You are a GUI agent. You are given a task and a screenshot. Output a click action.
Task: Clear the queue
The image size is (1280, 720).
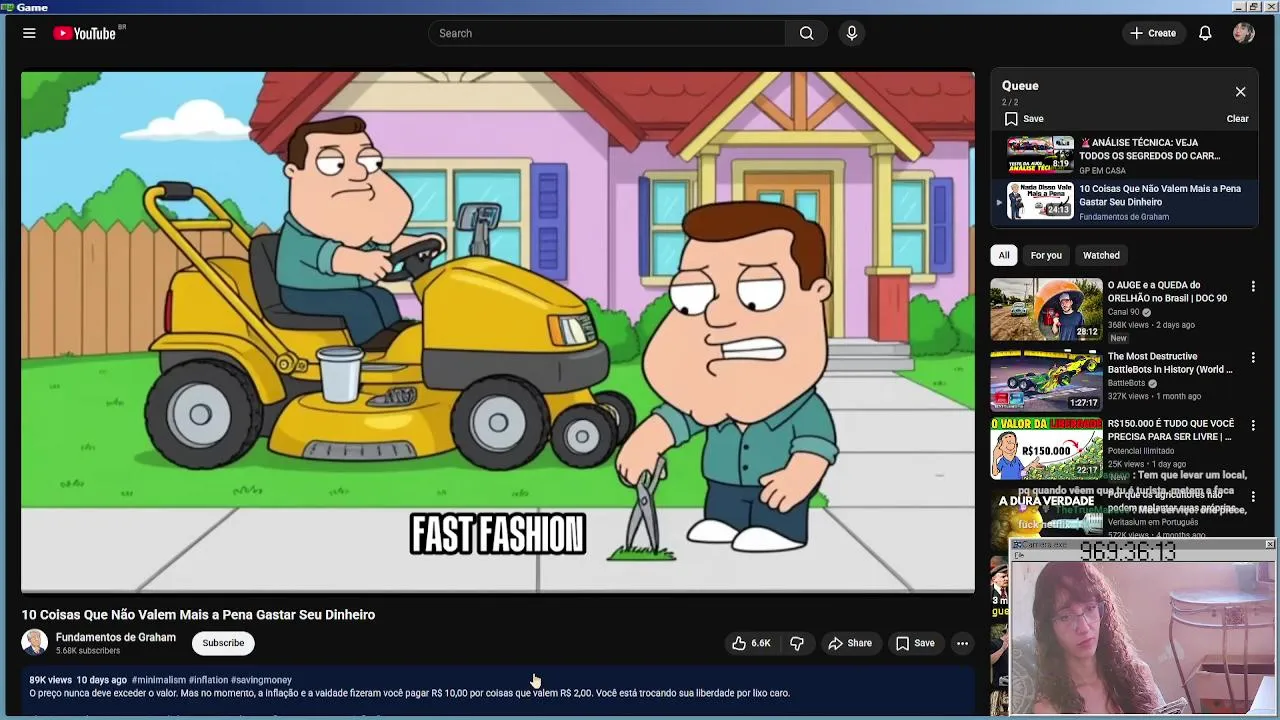[x=1237, y=118]
